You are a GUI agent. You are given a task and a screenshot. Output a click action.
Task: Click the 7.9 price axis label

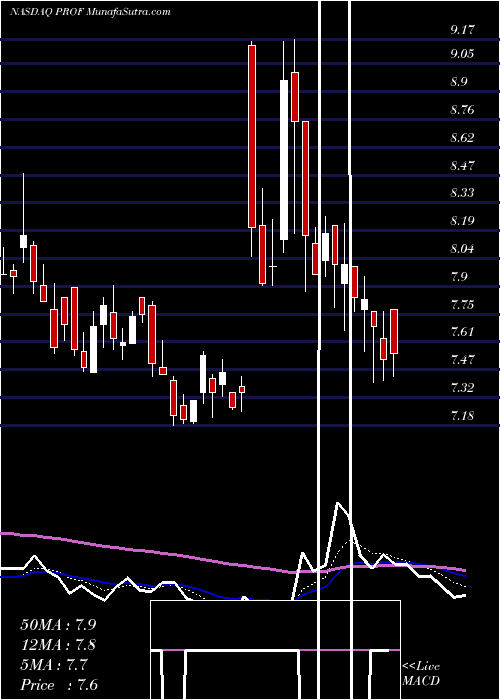pos(460,276)
